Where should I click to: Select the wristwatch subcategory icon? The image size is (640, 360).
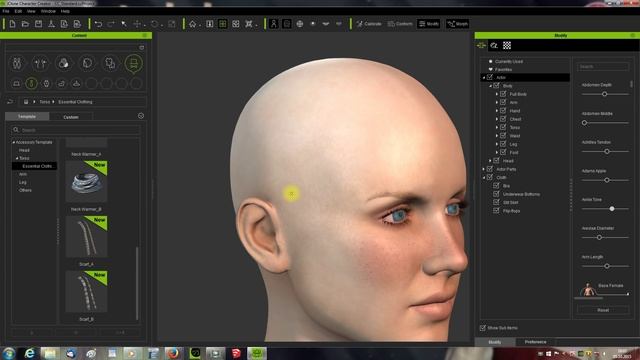(46, 84)
